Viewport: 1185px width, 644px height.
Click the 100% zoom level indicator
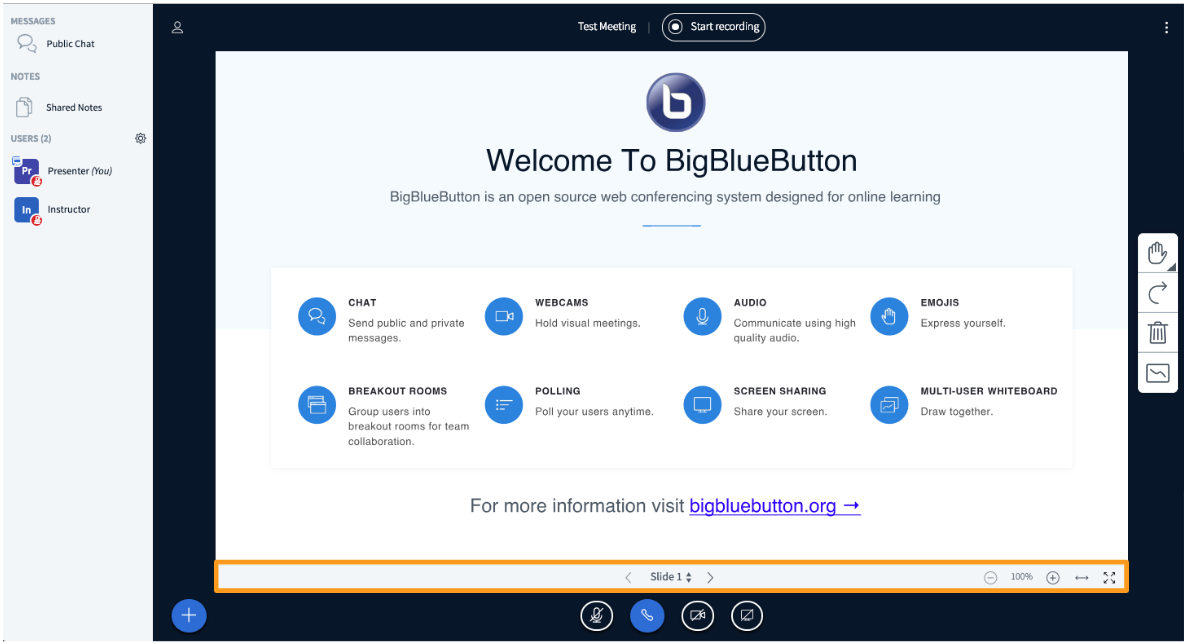[1022, 577]
